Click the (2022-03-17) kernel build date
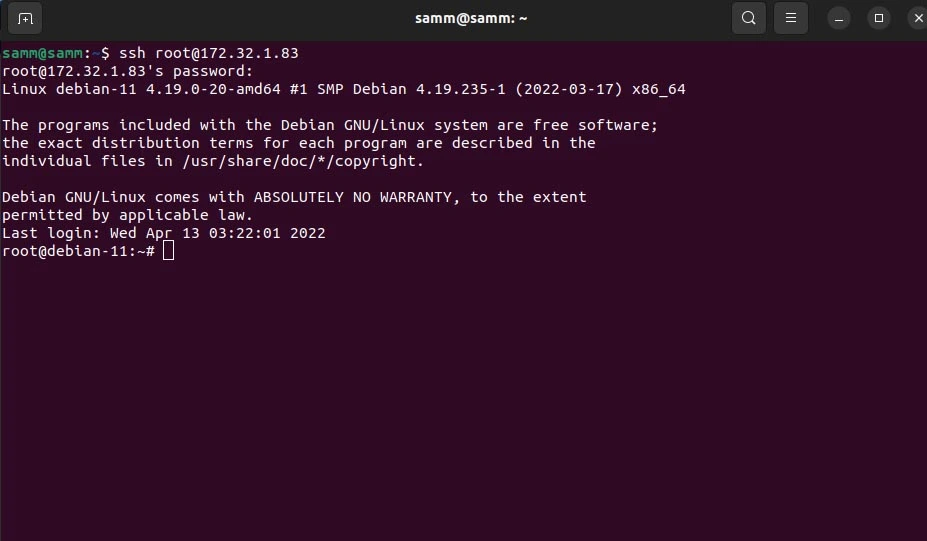The width and height of the screenshot is (927, 541). (x=569, y=89)
